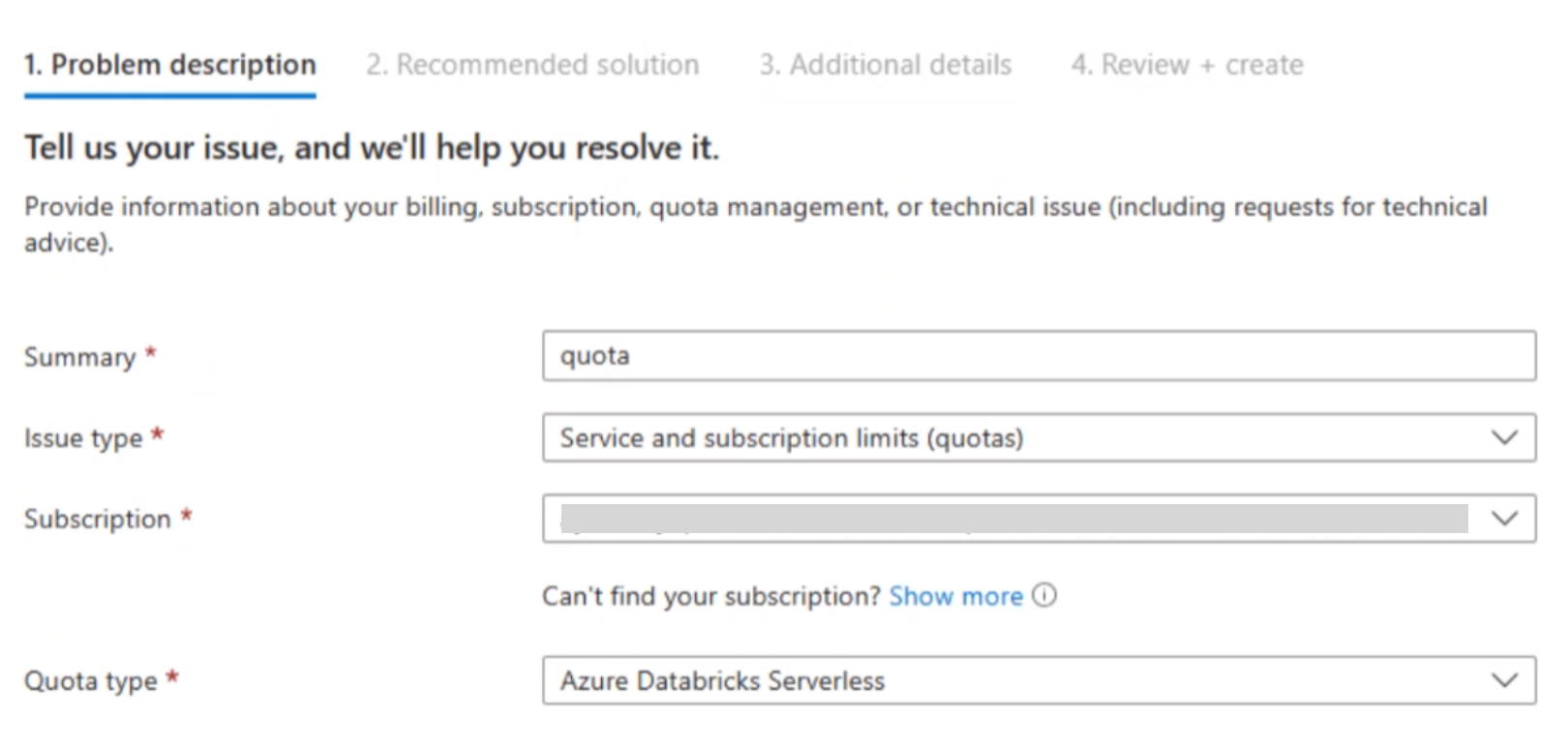
Task: Click the "Provide information about your billing" paragraph
Action: [x=755, y=207]
